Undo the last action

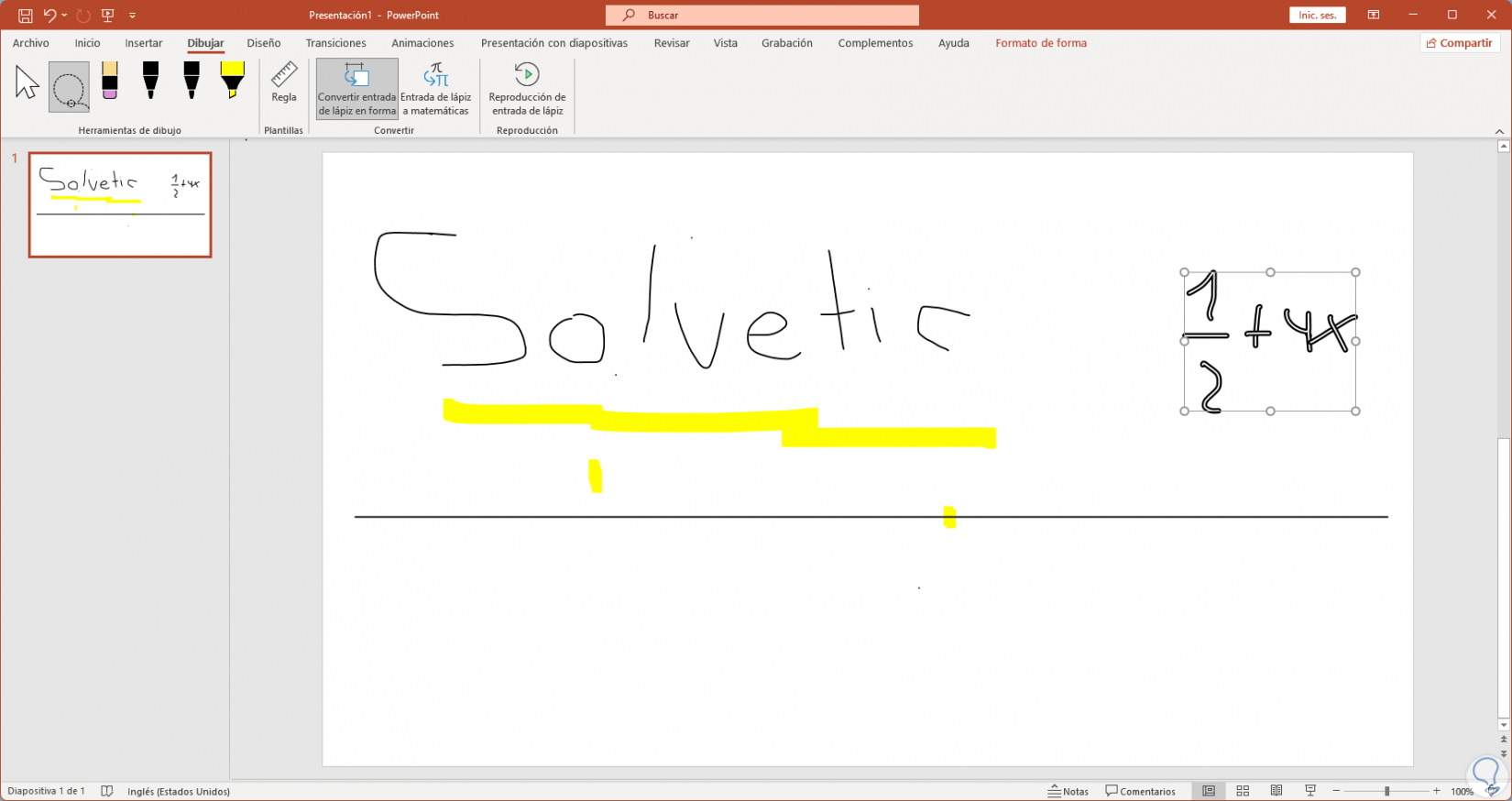coord(49,16)
